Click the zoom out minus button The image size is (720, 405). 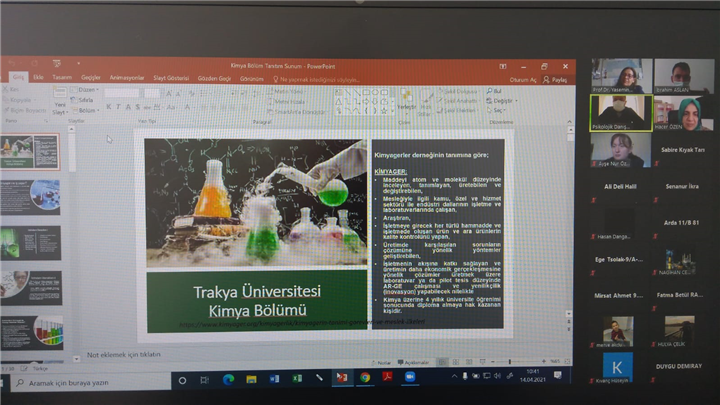pos(492,362)
